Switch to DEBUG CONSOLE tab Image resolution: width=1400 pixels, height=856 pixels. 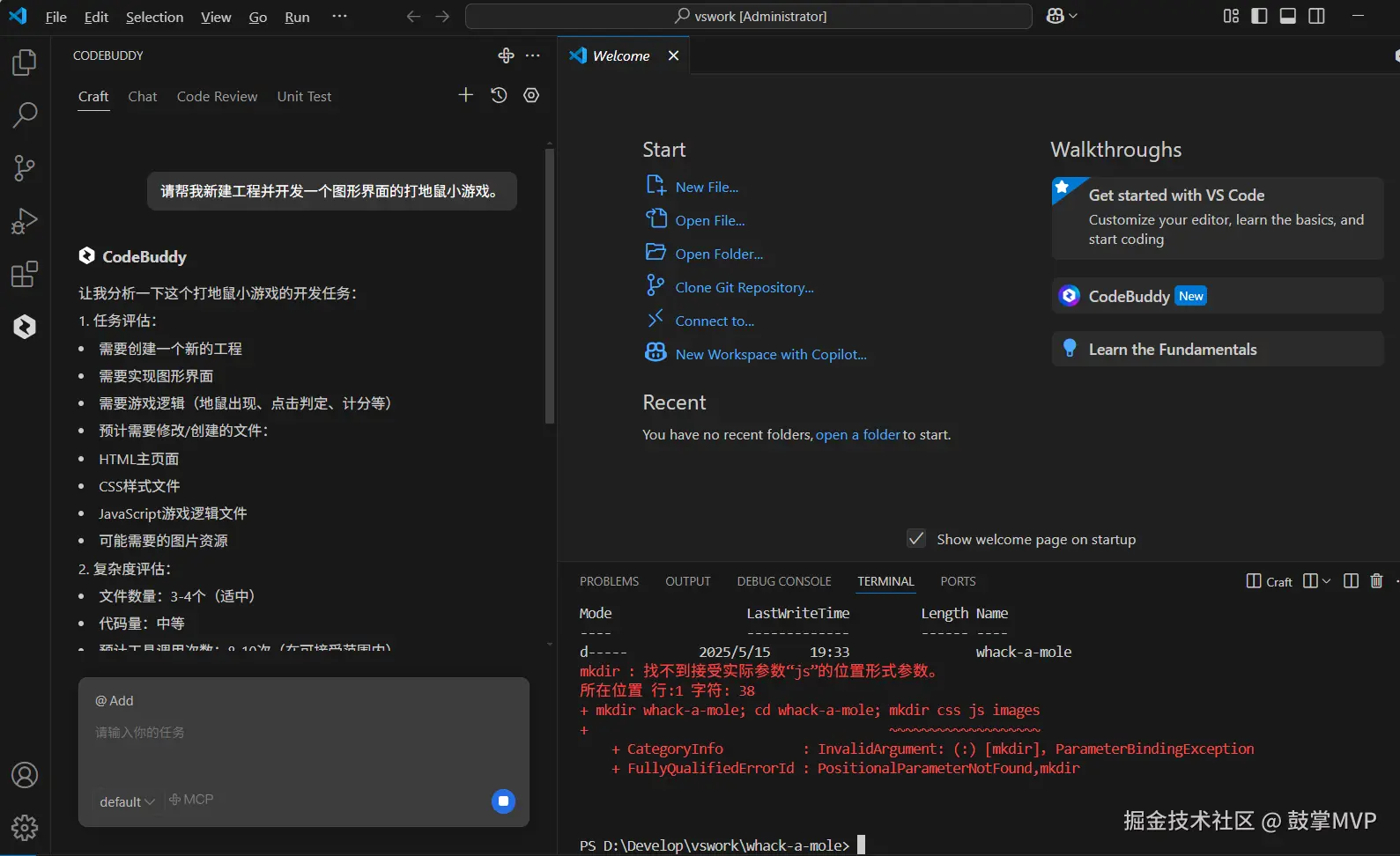pos(784,581)
